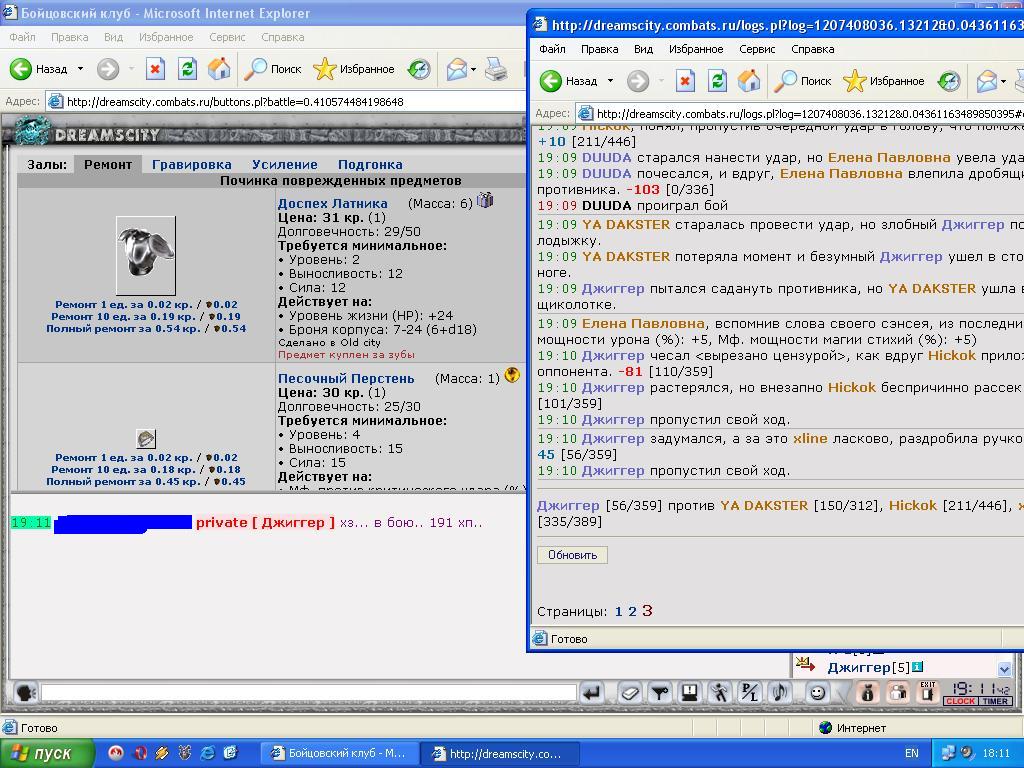Open Доспех Латника item link
This screenshot has width=1024, height=768.
pyautogui.click(x=332, y=203)
